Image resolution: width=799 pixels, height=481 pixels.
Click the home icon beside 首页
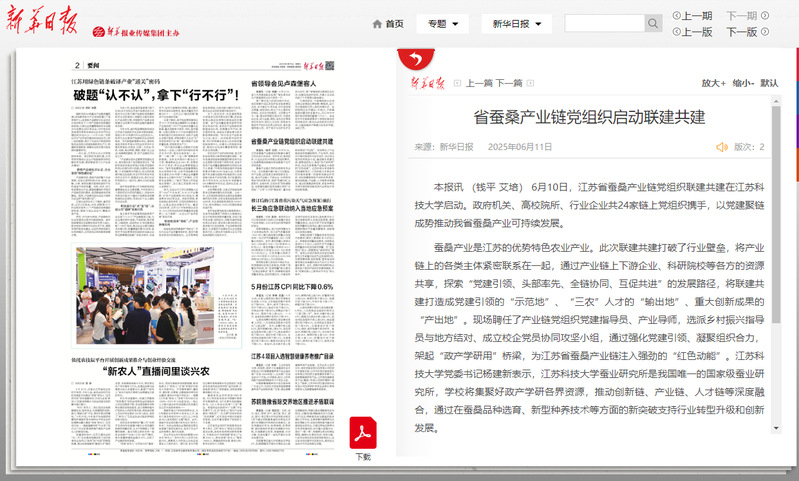point(377,24)
